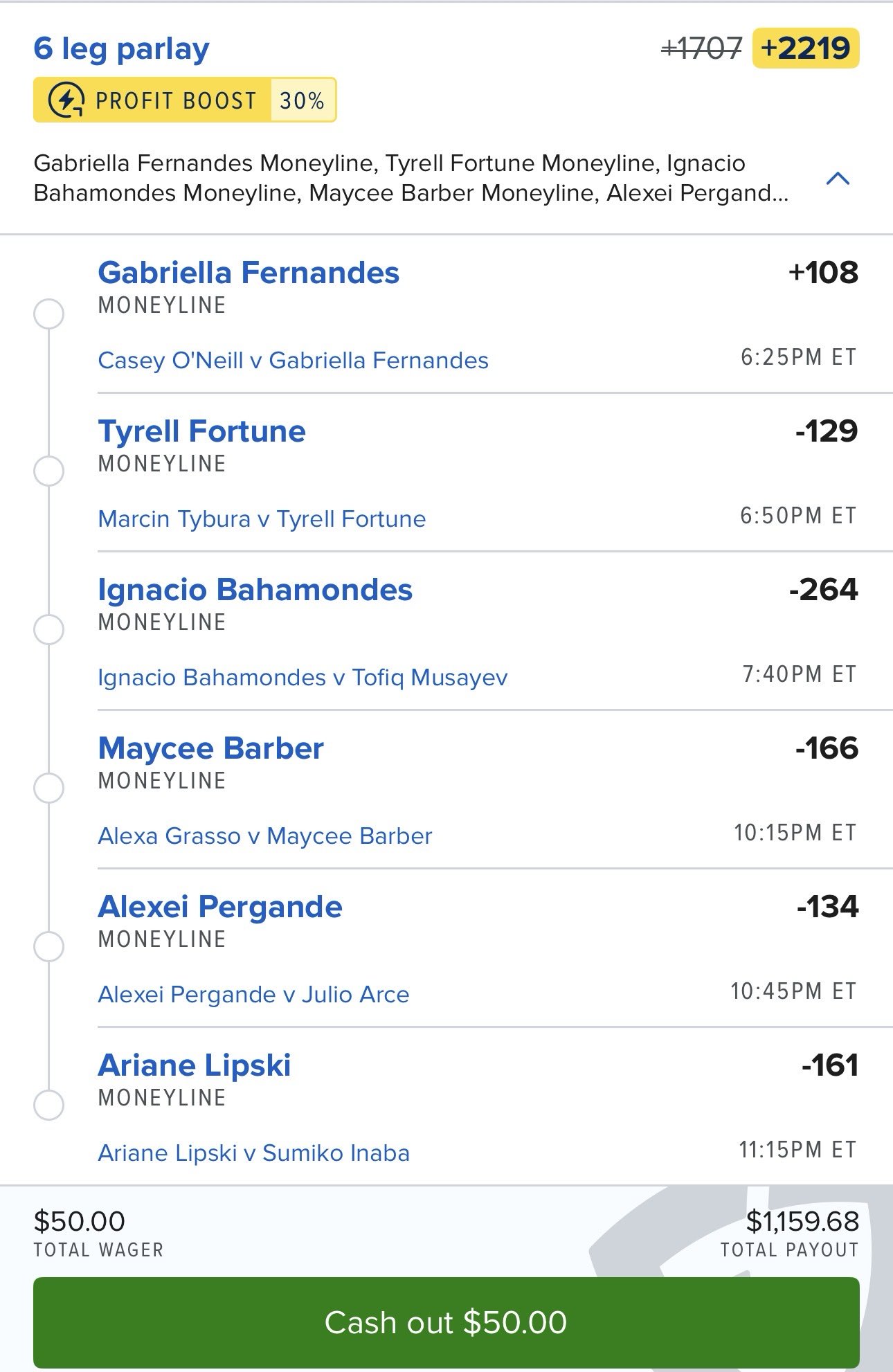893x1372 pixels.
Task: Click the Profit Boost lightning bolt icon
Action: click(x=66, y=100)
